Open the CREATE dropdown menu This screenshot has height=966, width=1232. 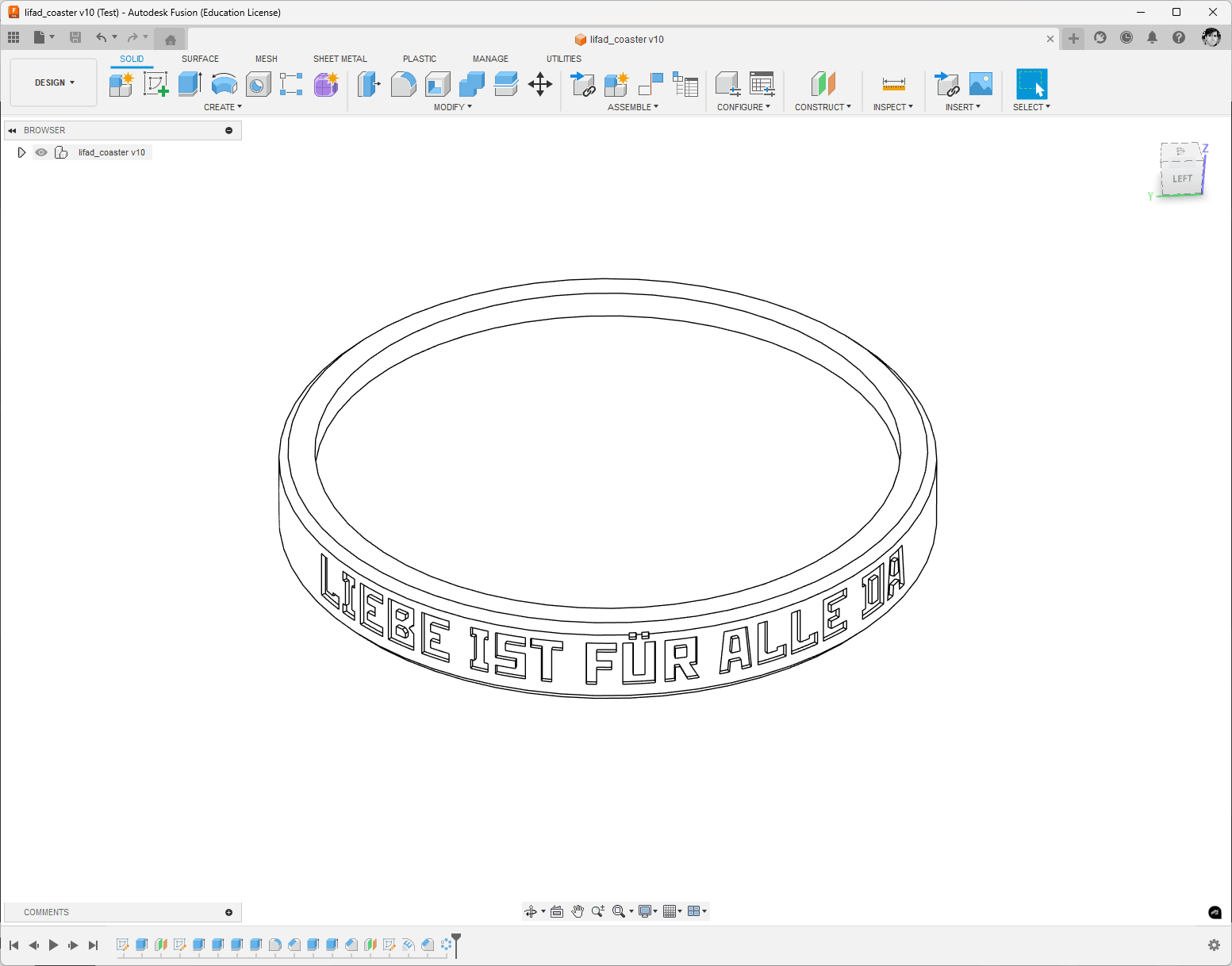point(223,107)
